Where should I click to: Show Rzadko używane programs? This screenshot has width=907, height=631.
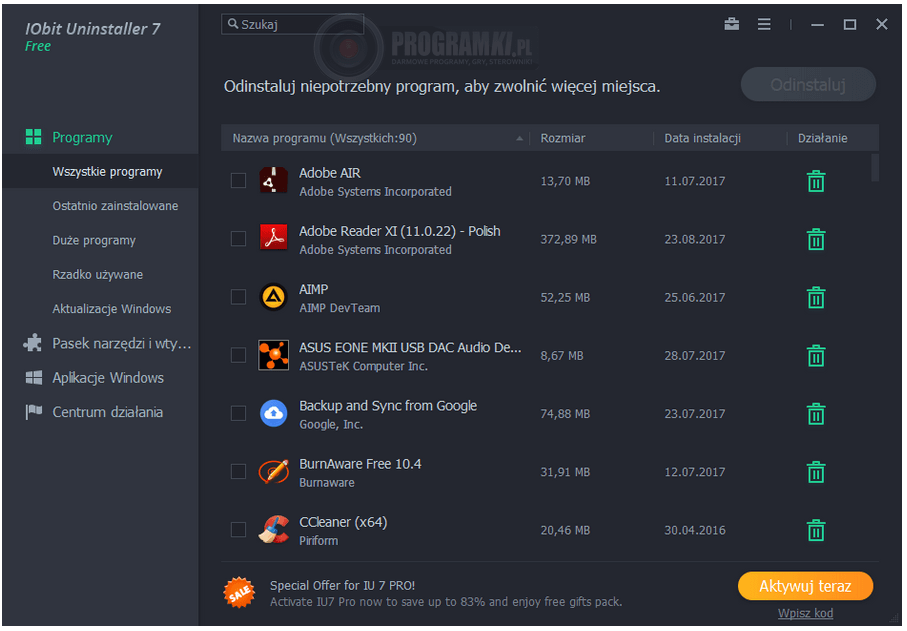coord(97,274)
